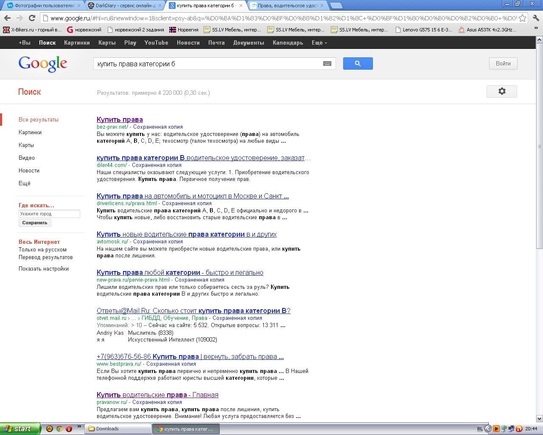The width and height of the screenshot is (543, 435).
Task: Expand Ещё in left sidebar filters
Action: click(x=24, y=183)
